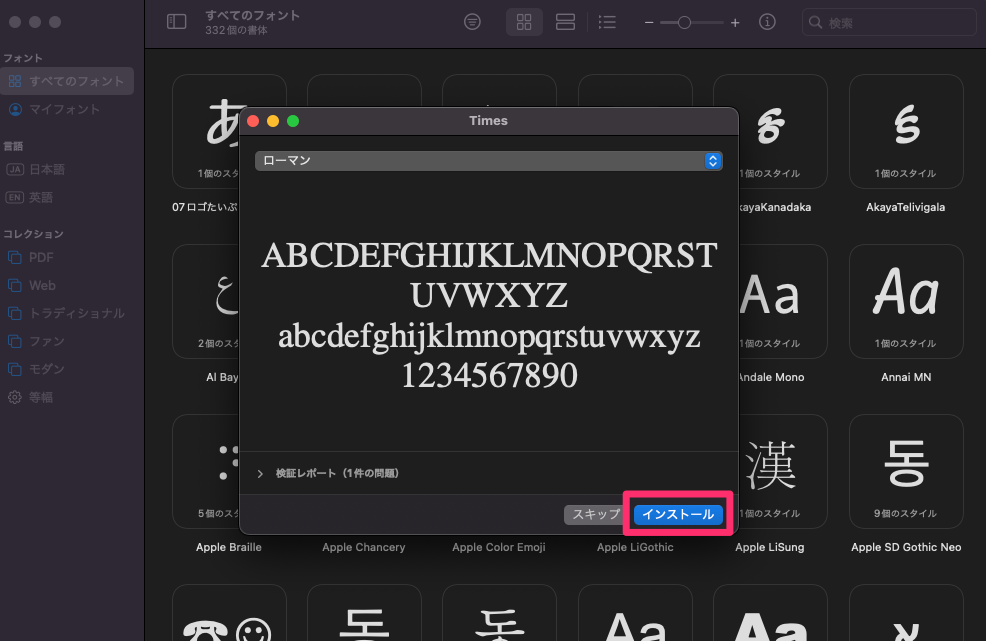Open the ローマン style dropdown
The image size is (986, 641).
click(488, 161)
